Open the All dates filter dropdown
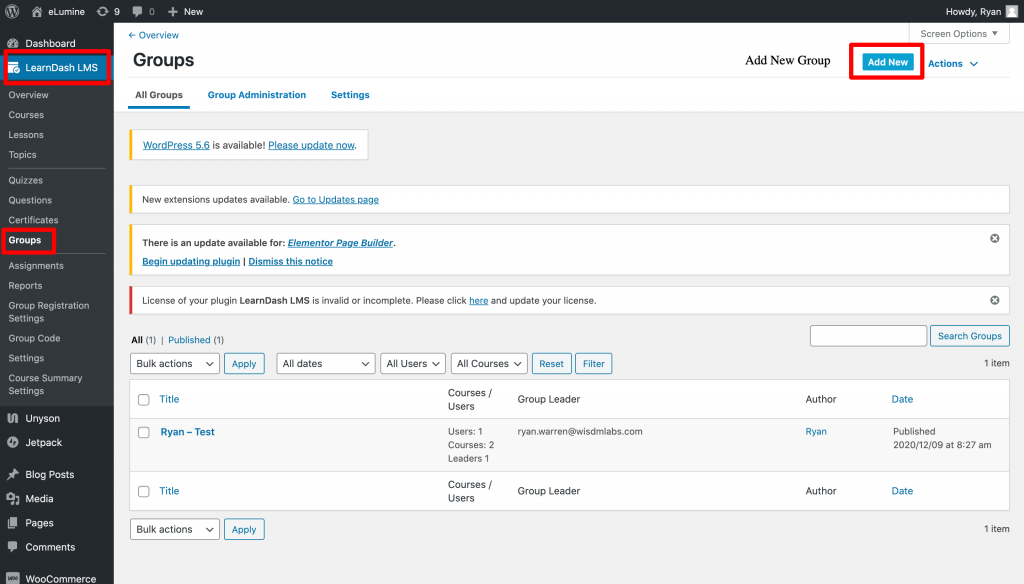 (325, 363)
